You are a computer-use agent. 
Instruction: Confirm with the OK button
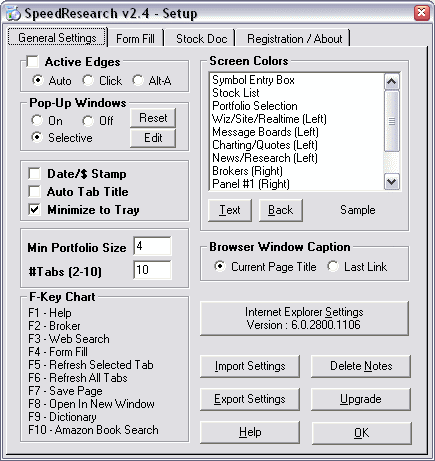click(362, 433)
